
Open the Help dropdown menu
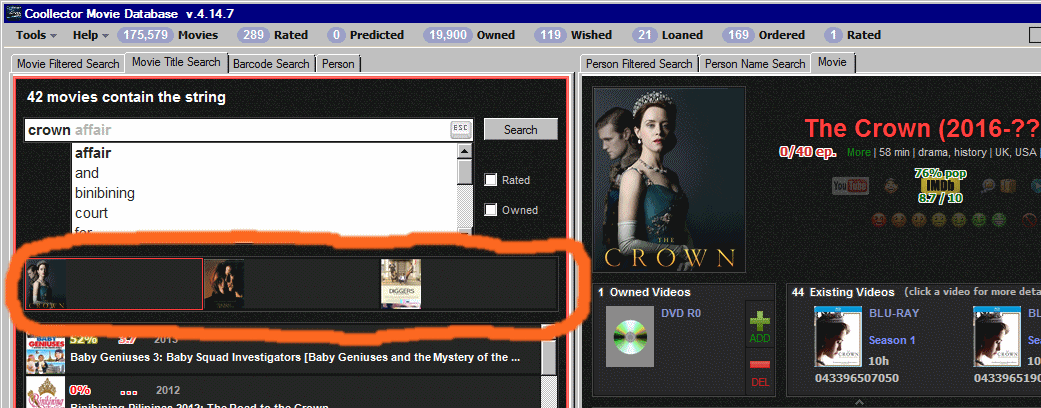pos(90,35)
